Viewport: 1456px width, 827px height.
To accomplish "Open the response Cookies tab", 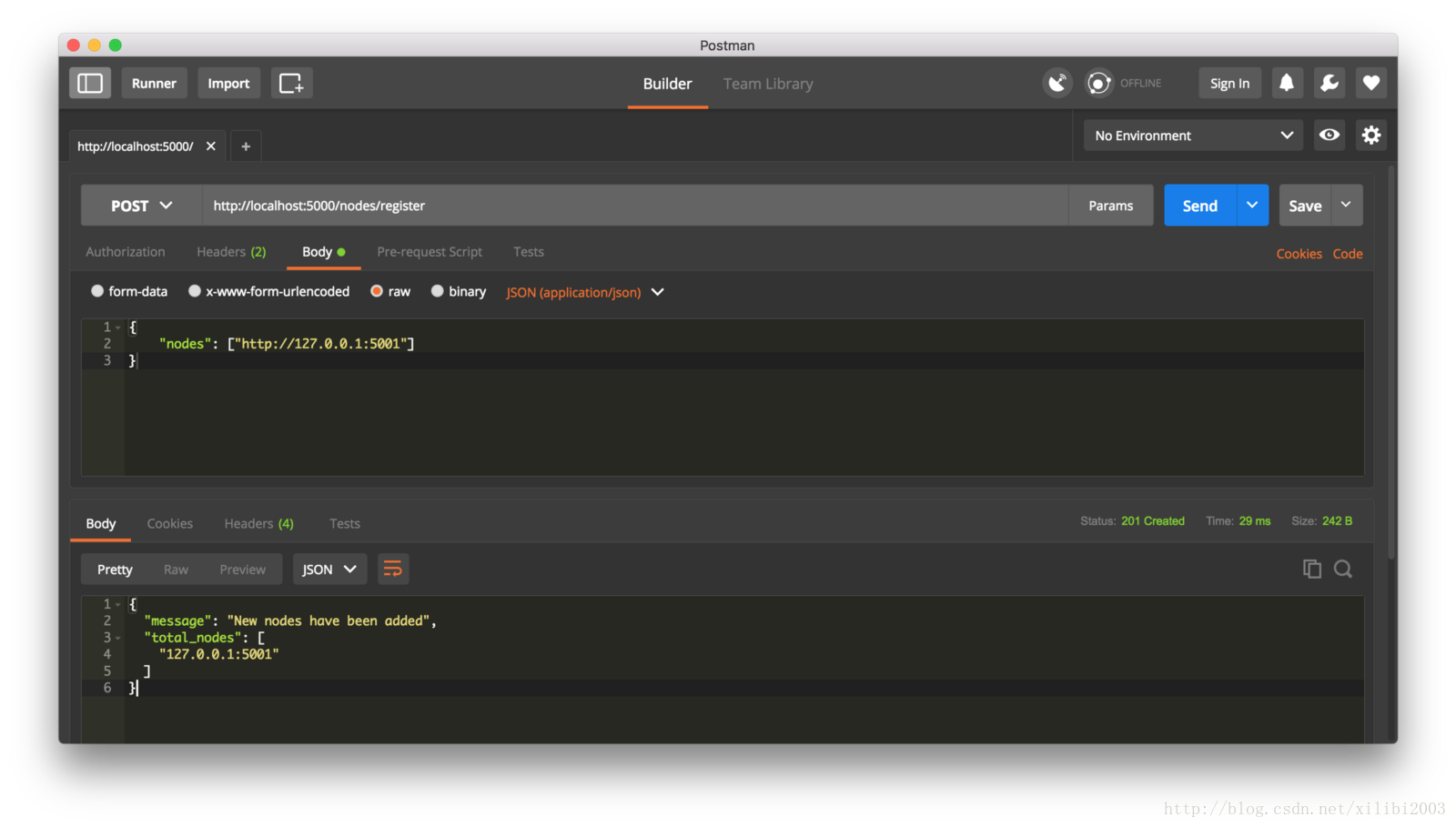I will click(170, 523).
